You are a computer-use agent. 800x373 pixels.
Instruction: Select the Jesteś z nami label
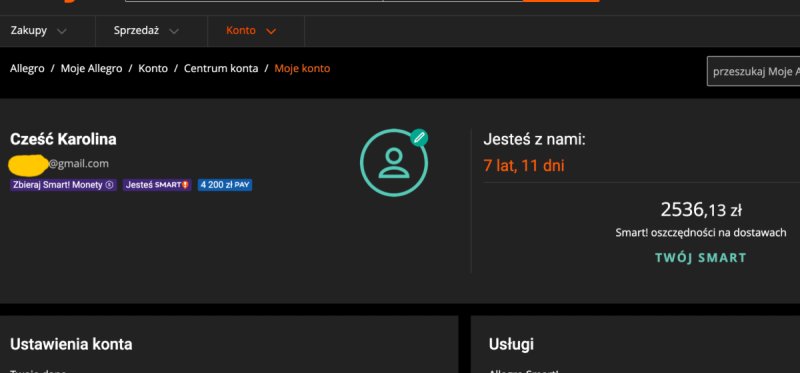(x=534, y=138)
